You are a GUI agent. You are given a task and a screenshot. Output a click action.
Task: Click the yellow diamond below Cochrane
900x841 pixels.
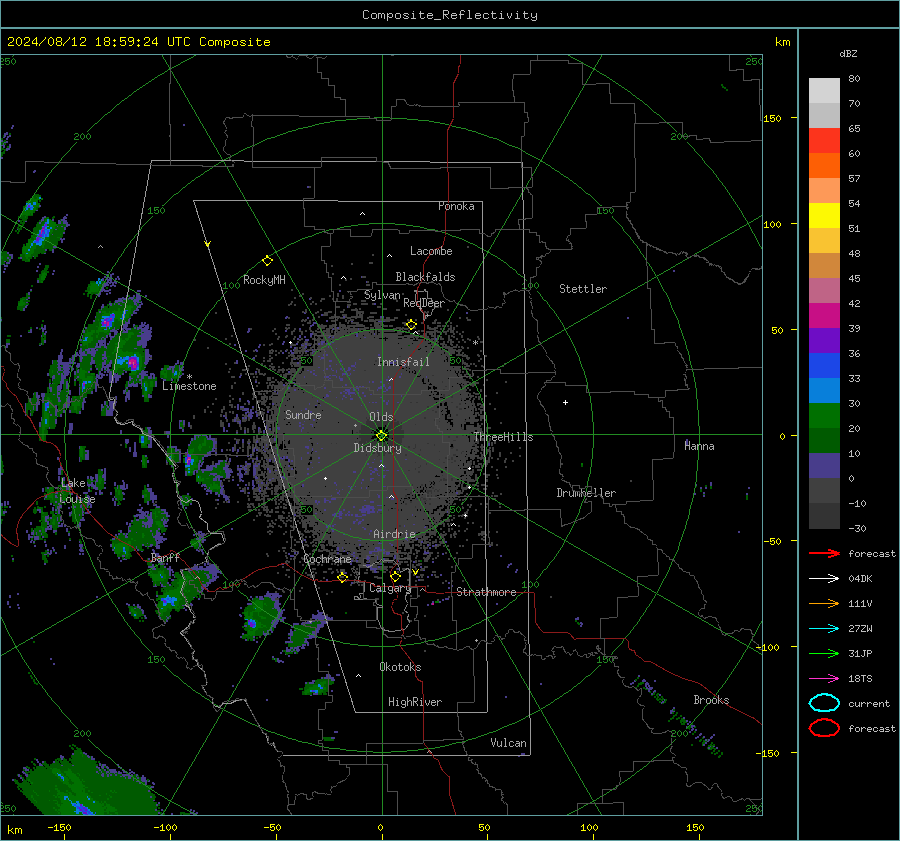point(343,577)
